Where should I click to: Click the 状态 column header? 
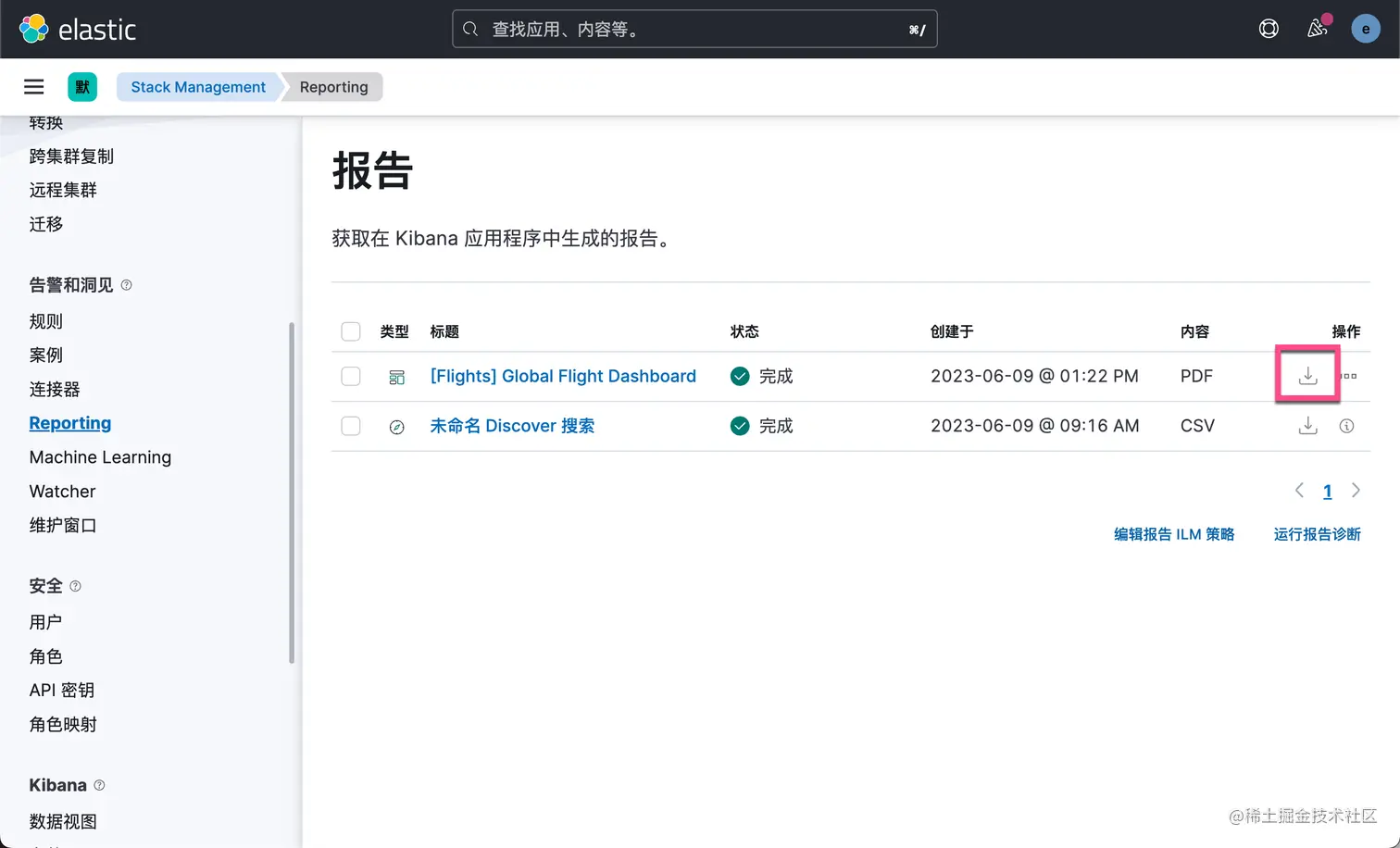744,331
